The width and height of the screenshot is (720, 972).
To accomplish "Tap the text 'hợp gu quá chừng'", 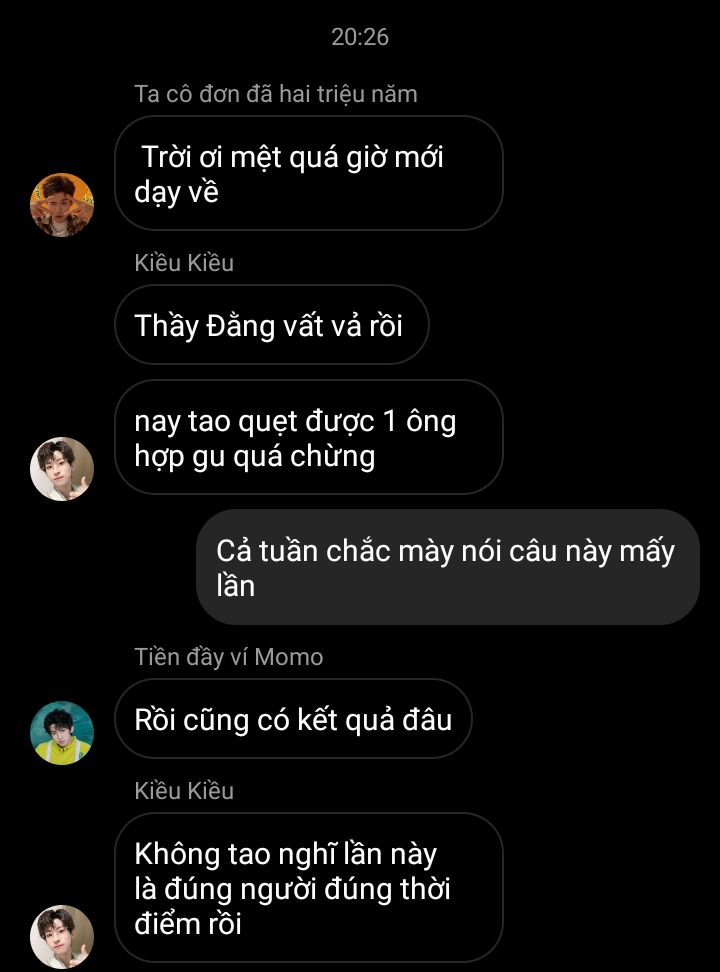I will point(255,457).
